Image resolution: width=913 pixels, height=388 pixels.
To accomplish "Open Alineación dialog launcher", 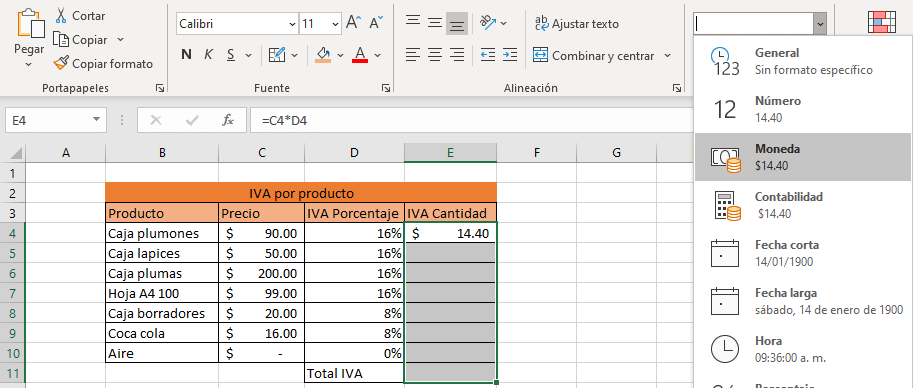I will [677, 88].
